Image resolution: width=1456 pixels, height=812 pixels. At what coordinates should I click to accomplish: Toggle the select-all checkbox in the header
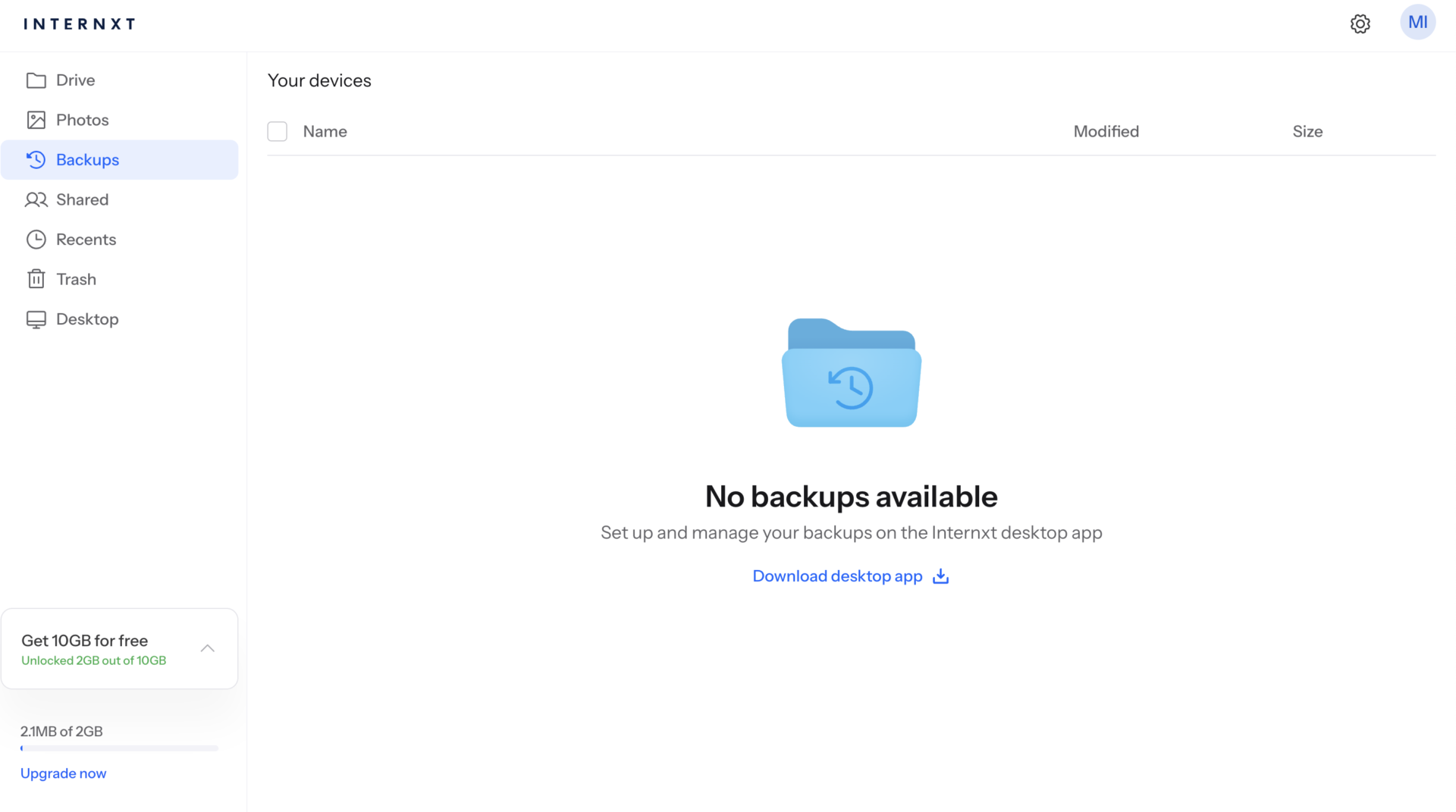pos(277,131)
